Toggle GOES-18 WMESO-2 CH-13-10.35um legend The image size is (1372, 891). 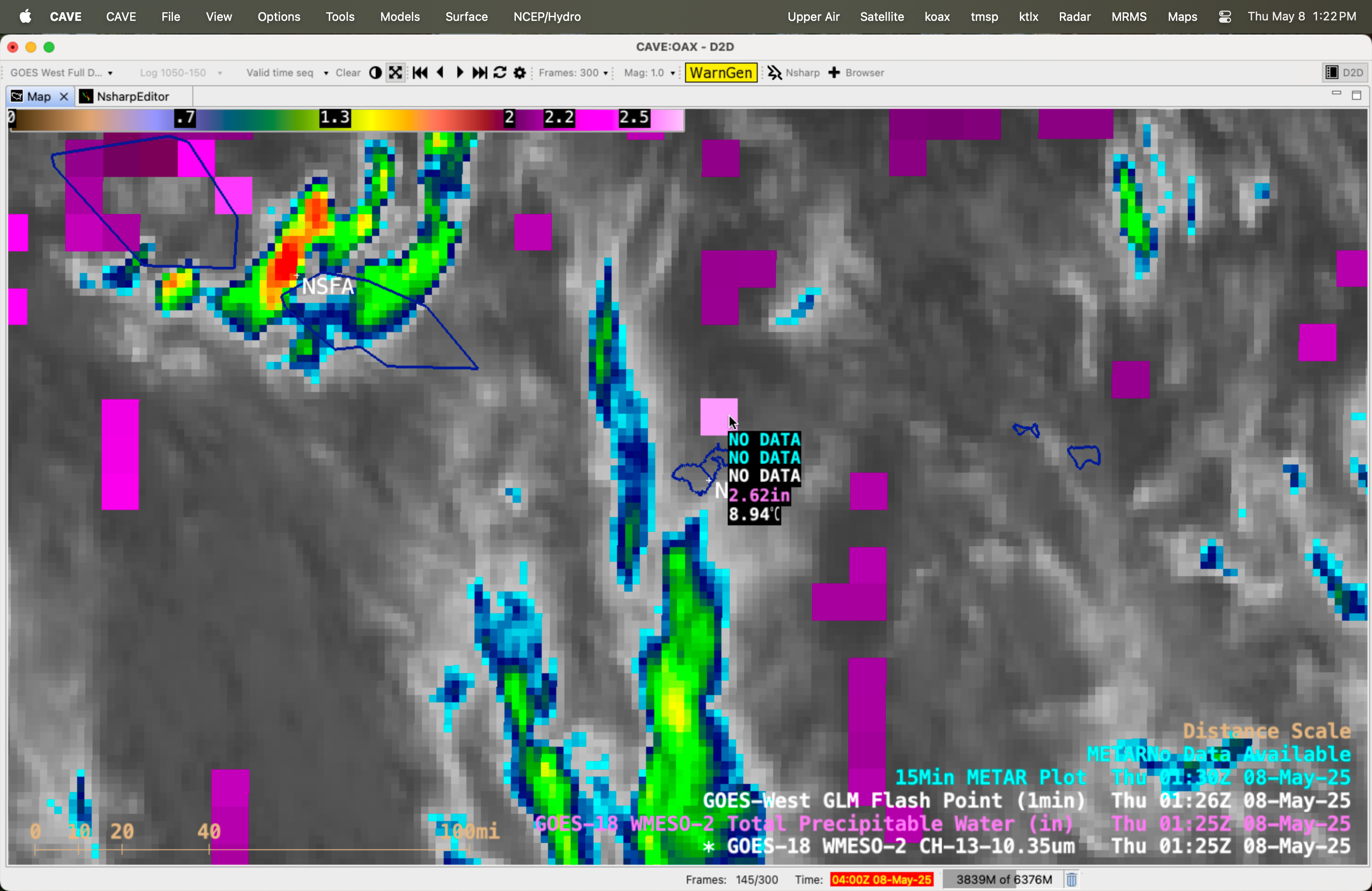1027,846
